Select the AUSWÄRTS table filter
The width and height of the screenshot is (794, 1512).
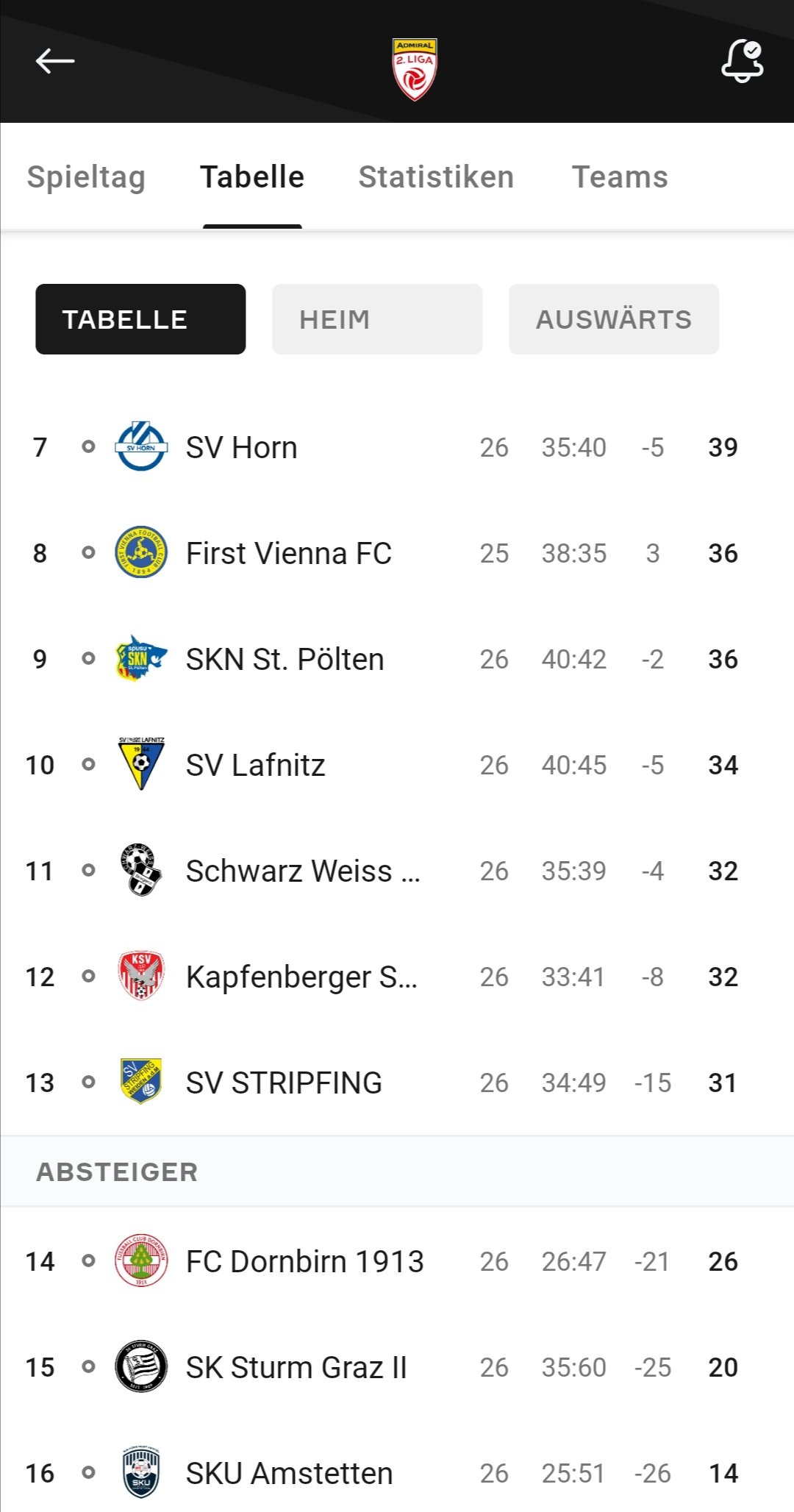point(614,319)
